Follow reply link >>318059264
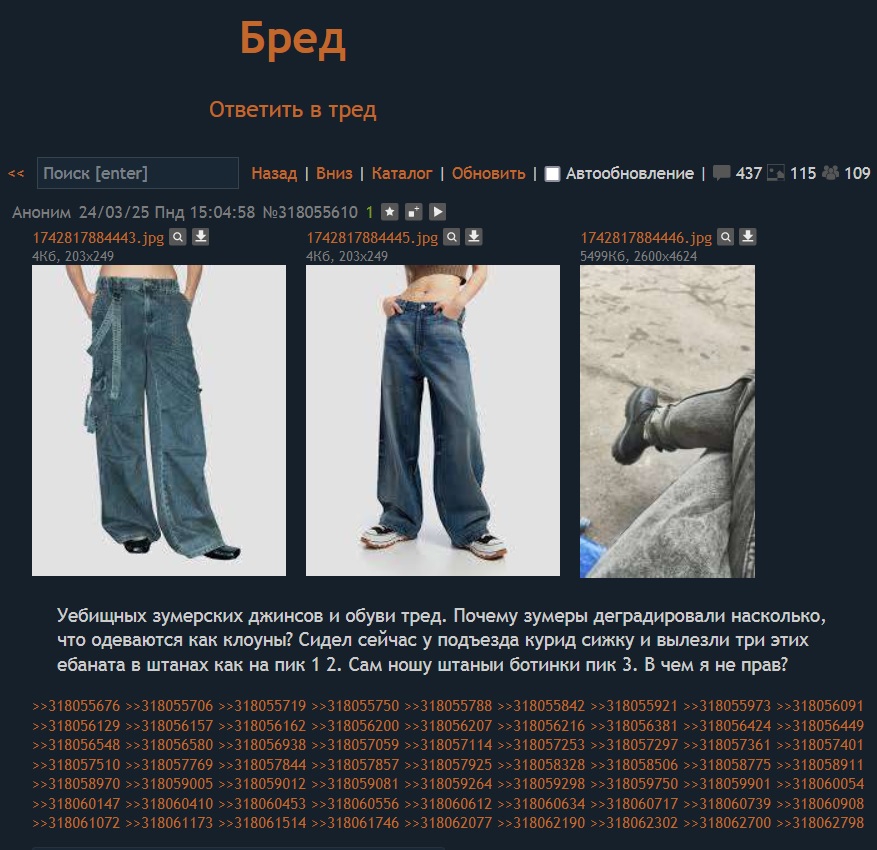Viewport: 877px width, 850px height. pos(448,785)
